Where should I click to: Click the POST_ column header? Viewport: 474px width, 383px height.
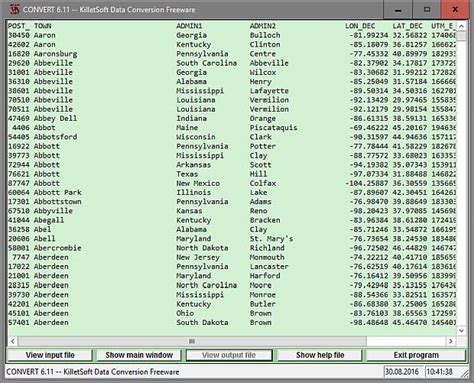click(x=18, y=26)
